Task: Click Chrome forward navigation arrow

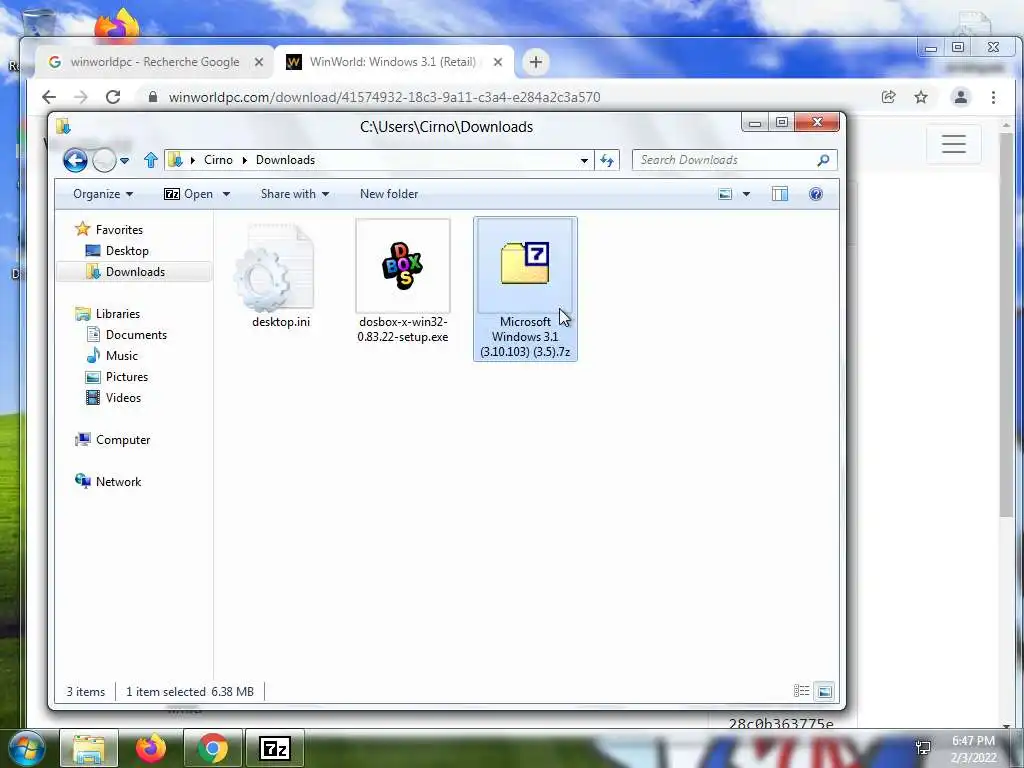Action: click(x=80, y=97)
